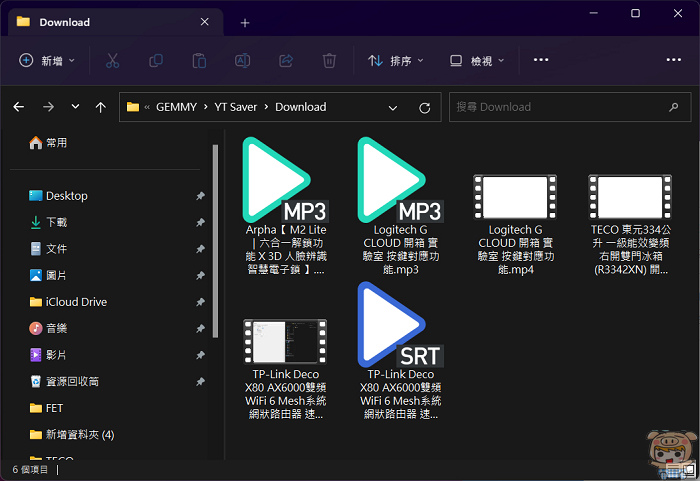Screen dimensions: 700x481
Task: Expand the 排序 sort menu
Action: click(396, 61)
